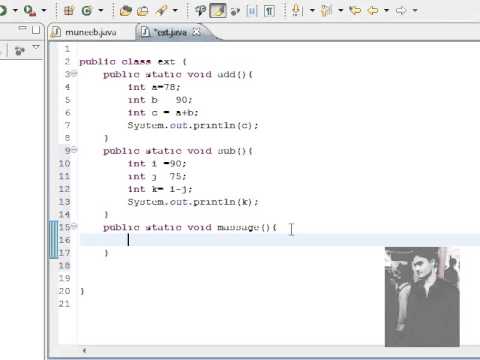Click the Open Task folder icon

[143, 11]
